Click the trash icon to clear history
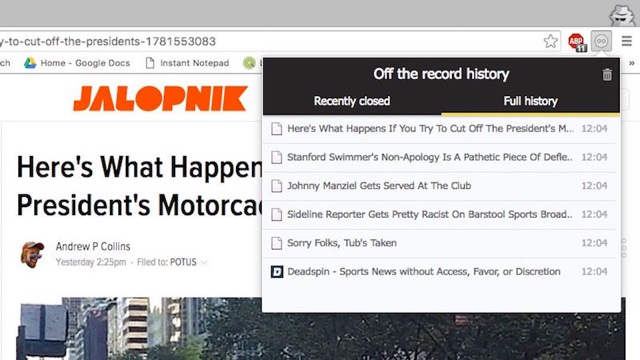This screenshot has height=360, width=640. click(607, 75)
